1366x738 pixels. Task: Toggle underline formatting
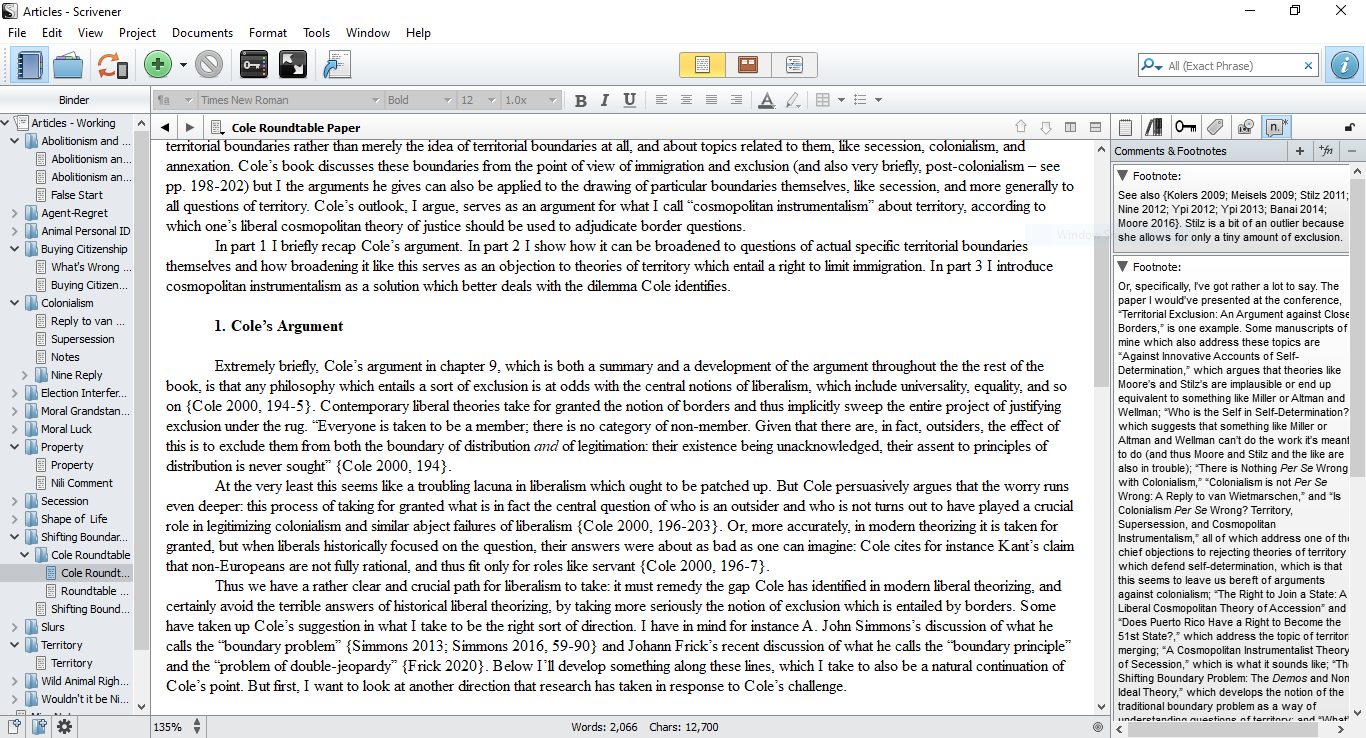pos(629,100)
